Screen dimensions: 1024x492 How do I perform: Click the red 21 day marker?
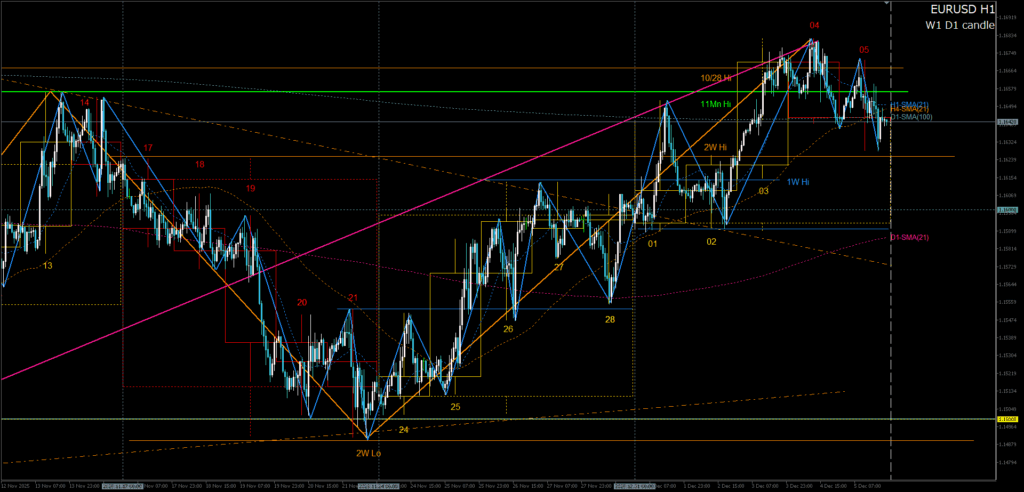[x=353, y=298]
